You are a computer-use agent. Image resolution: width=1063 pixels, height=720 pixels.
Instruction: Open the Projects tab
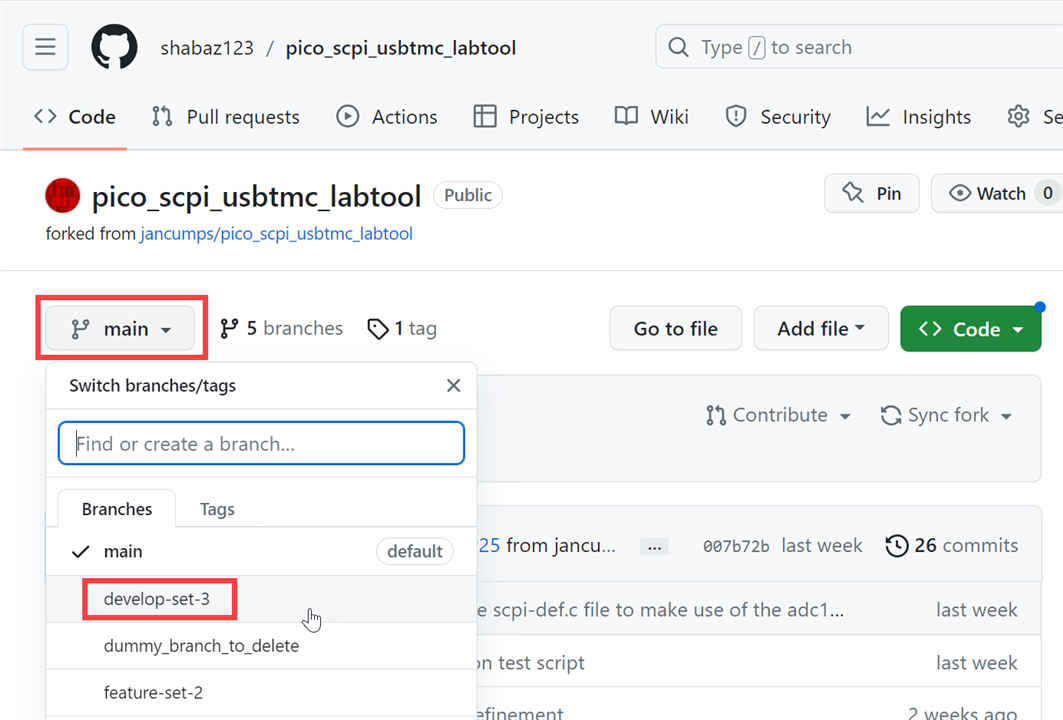pyautogui.click(x=526, y=117)
